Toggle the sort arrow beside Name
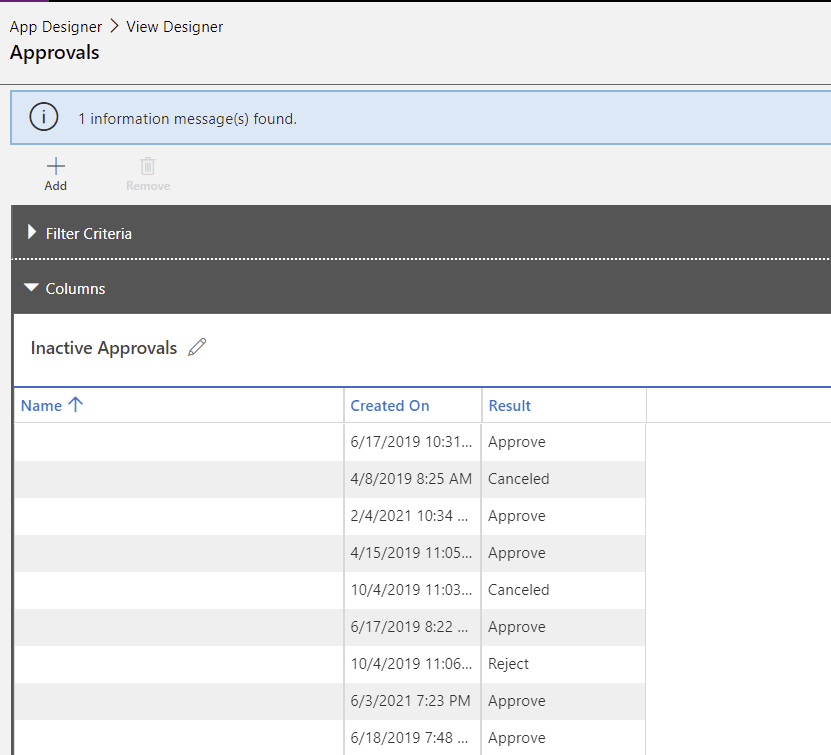This screenshot has height=755, width=831. (x=76, y=405)
